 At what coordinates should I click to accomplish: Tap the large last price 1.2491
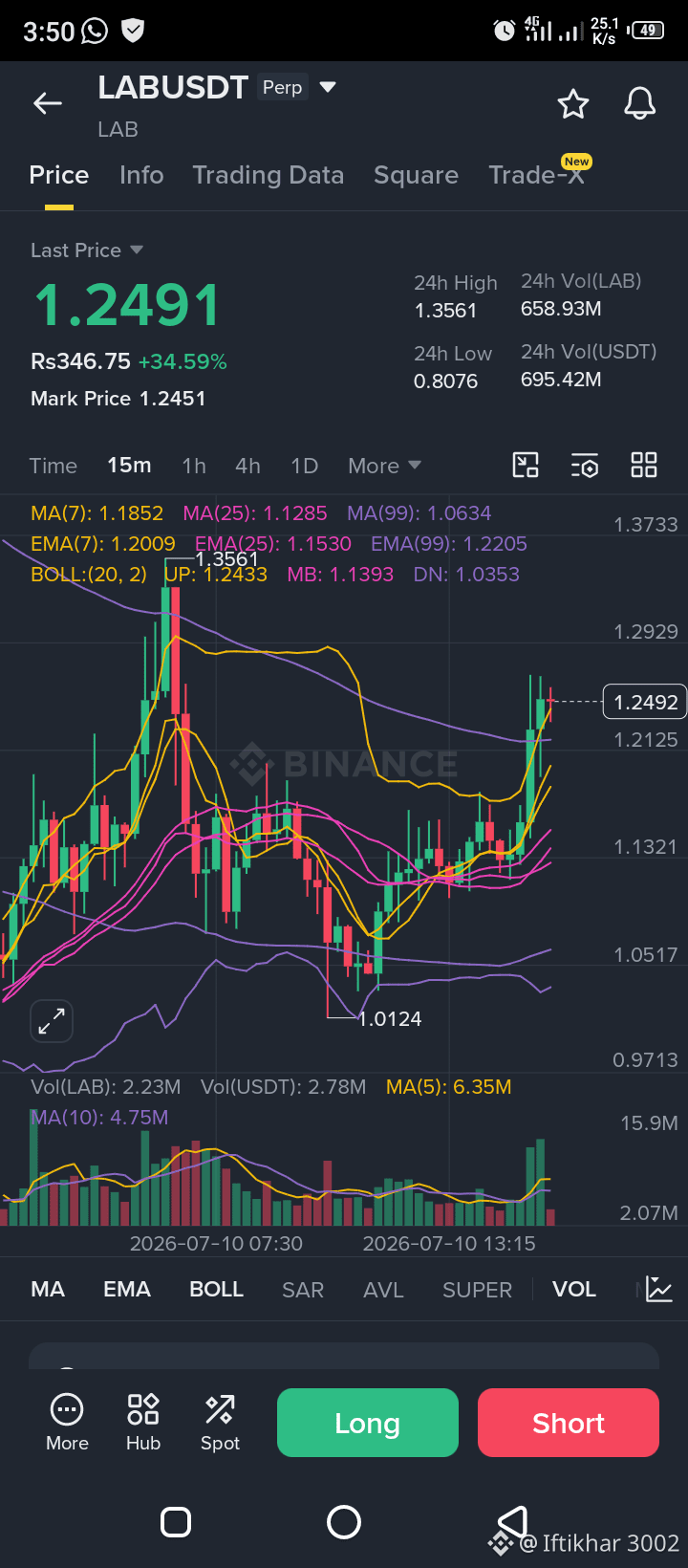pos(127,305)
